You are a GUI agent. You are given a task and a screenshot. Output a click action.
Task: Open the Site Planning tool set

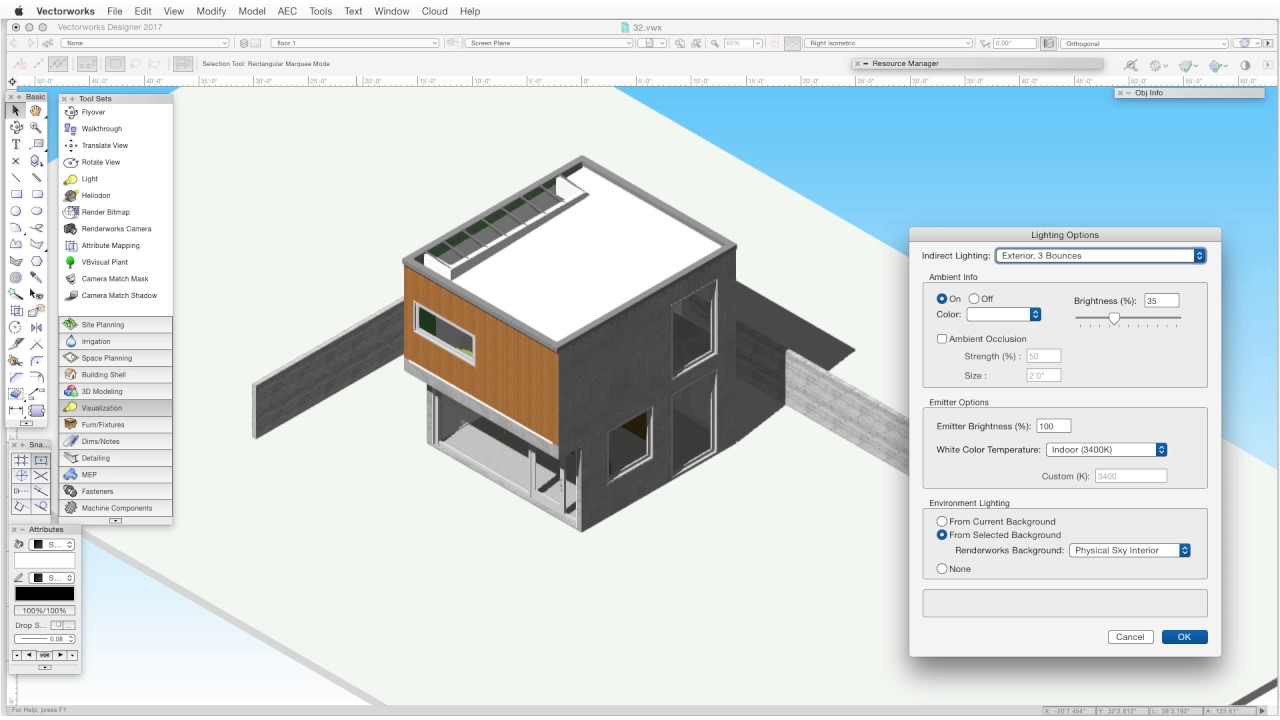pos(115,325)
